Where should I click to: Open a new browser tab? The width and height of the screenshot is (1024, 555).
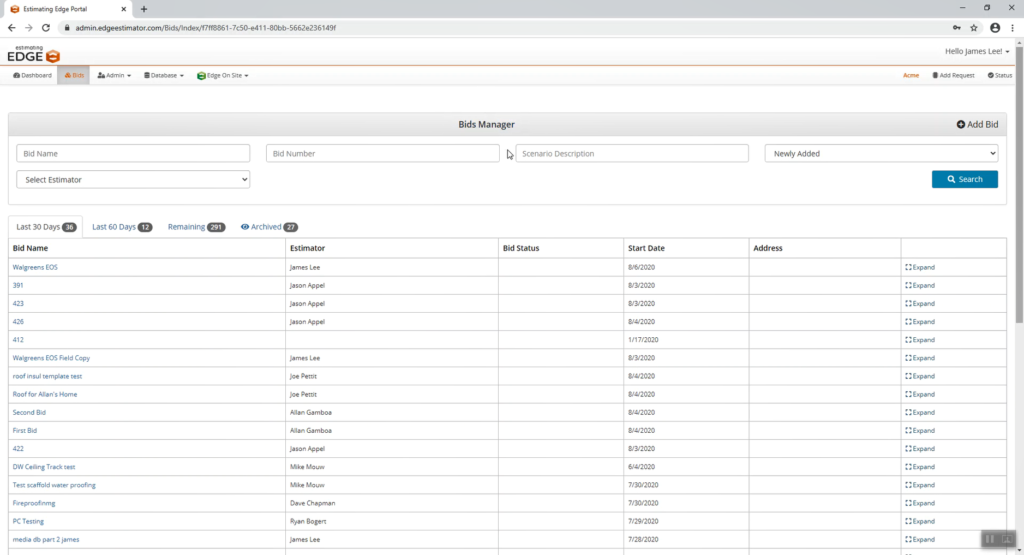tap(144, 8)
